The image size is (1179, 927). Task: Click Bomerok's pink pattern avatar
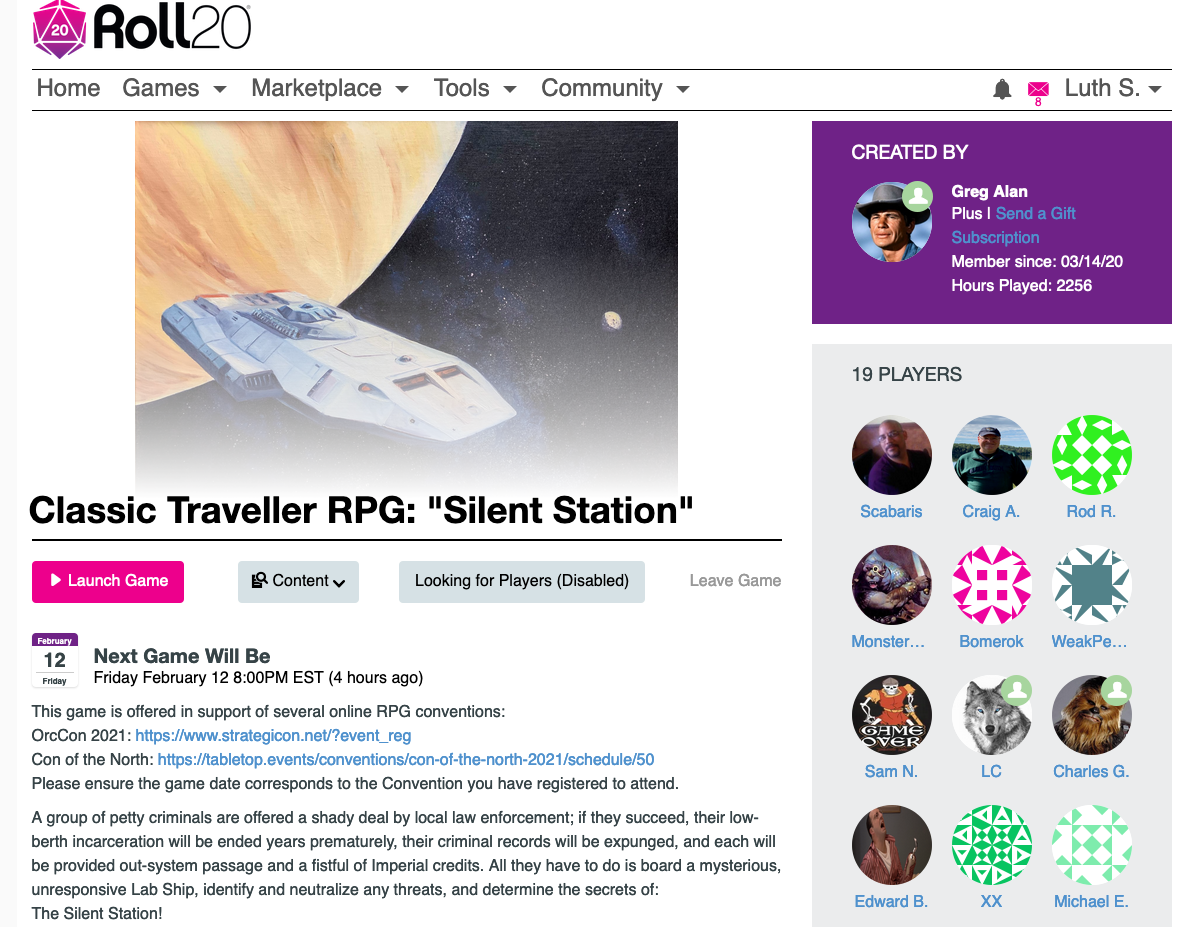pyautogui.click(x=991, y=585)
